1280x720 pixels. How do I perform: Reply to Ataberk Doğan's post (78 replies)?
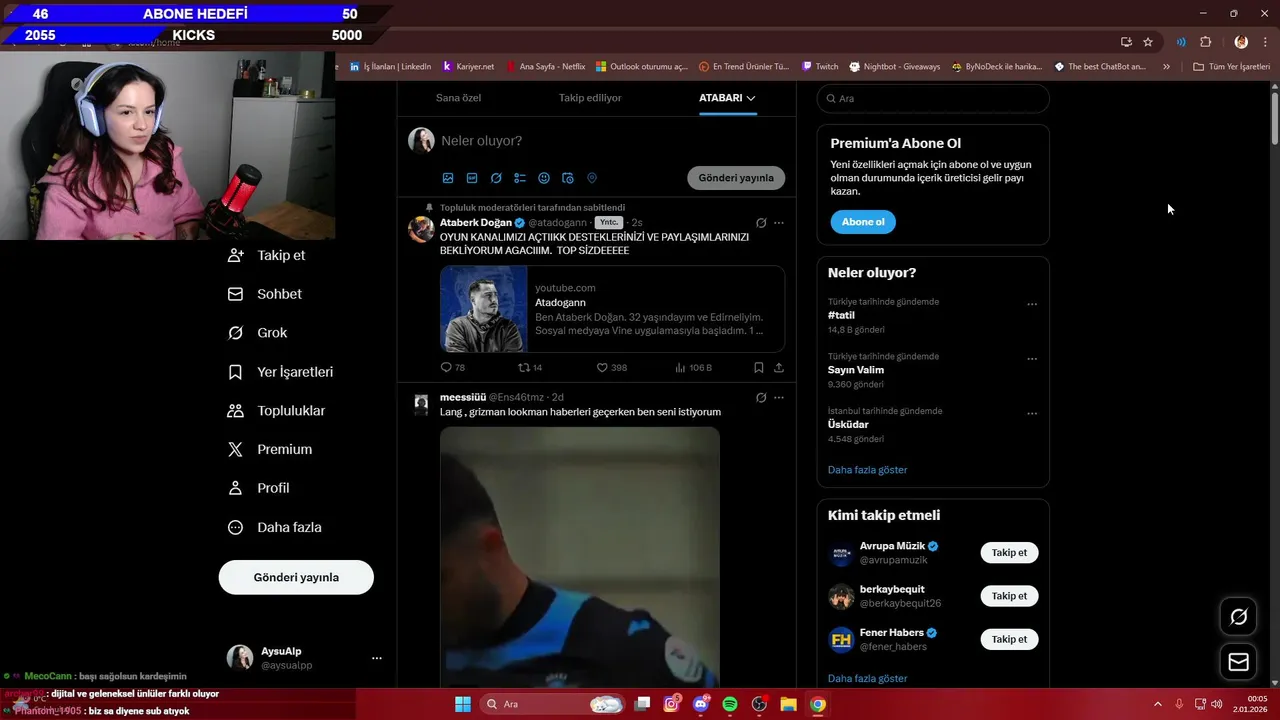tap(453, 368)
